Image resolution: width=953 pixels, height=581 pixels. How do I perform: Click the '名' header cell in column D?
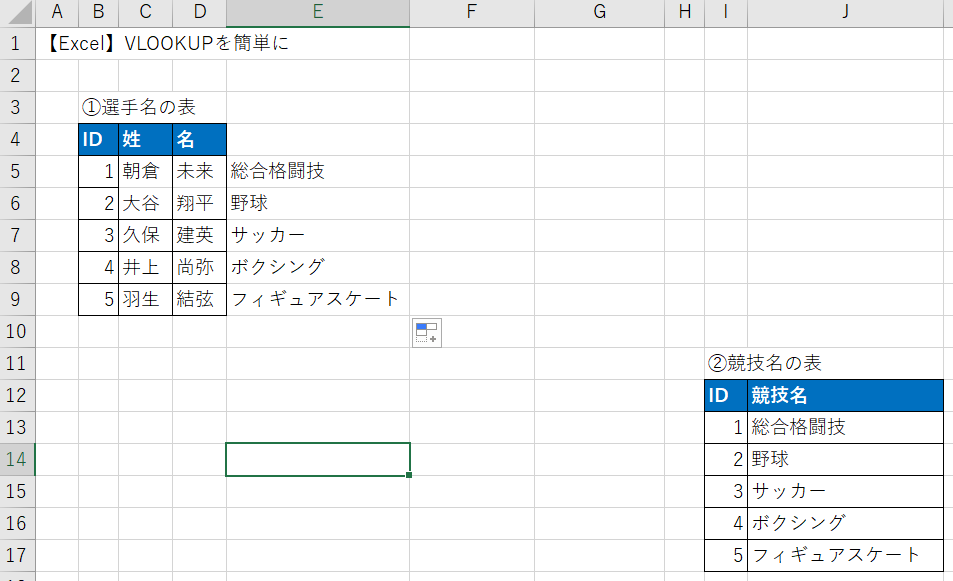pyautogui.click(x=199, y=140)
